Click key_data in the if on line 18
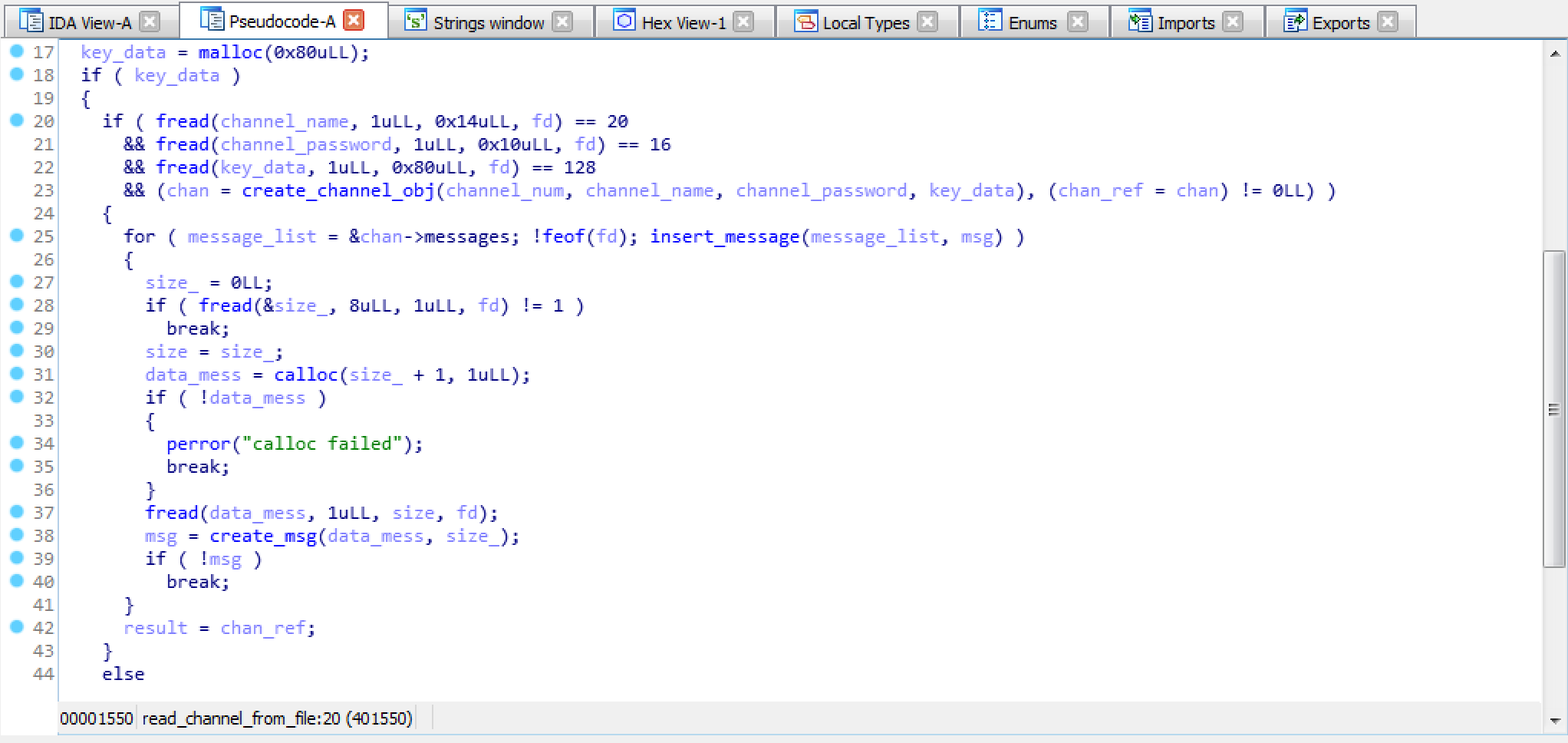 177,75
